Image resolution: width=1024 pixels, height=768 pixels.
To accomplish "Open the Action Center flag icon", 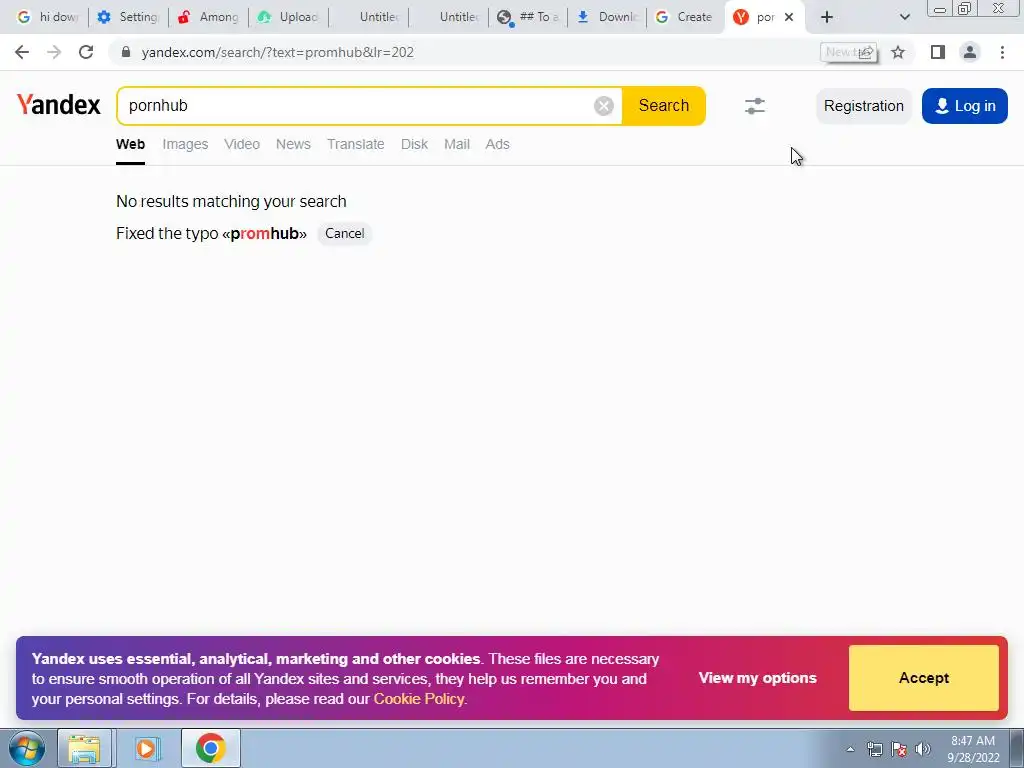I will pyautogui.click(x=899, y=749).
